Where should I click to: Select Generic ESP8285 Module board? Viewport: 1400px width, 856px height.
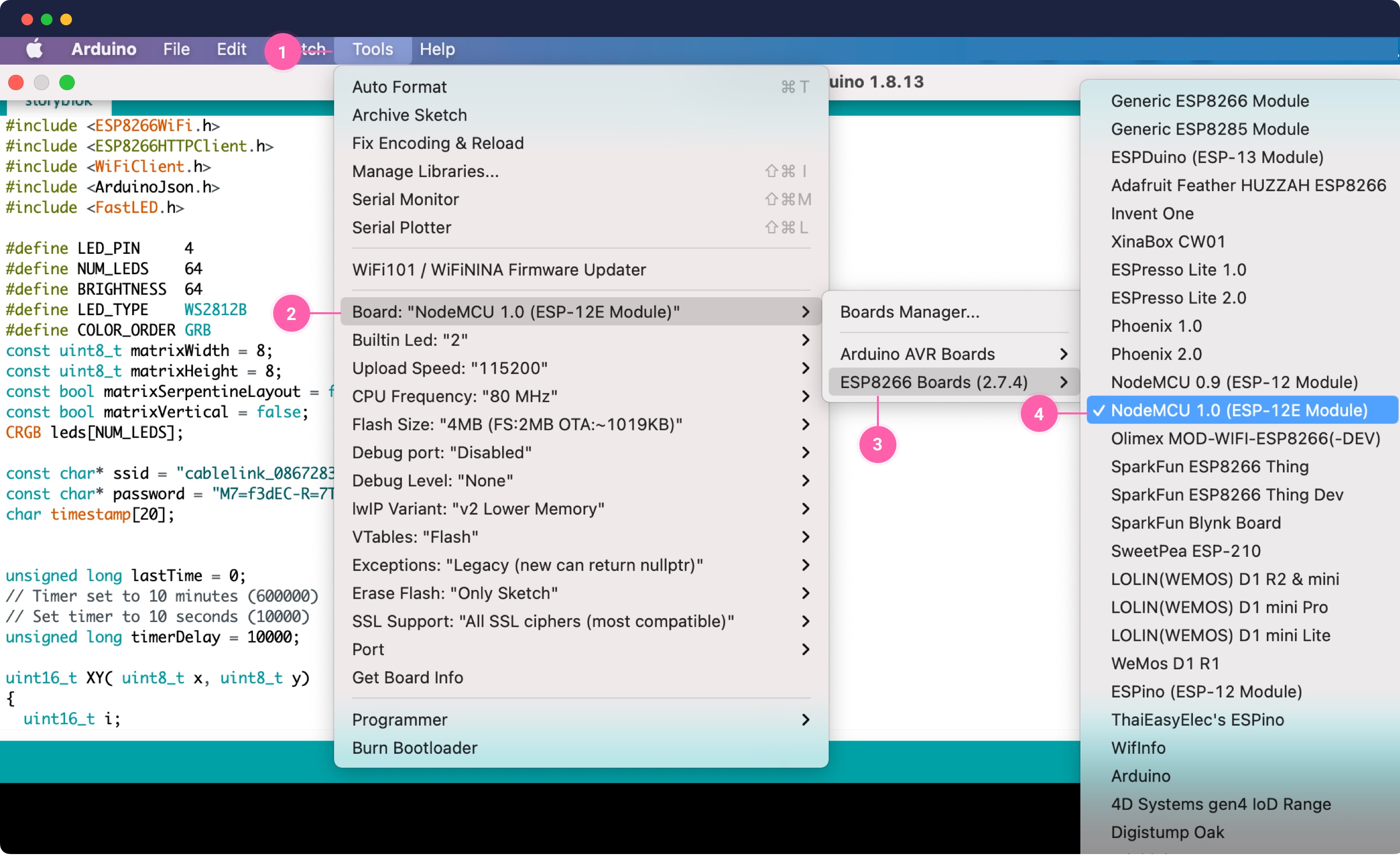tap(1242, 129)
